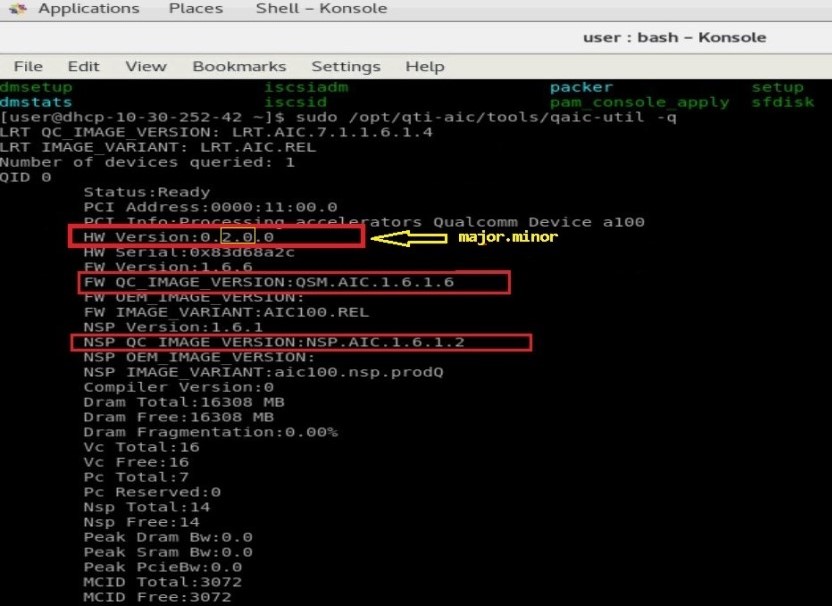Click the yellow arrow annotation

point(408,238)
